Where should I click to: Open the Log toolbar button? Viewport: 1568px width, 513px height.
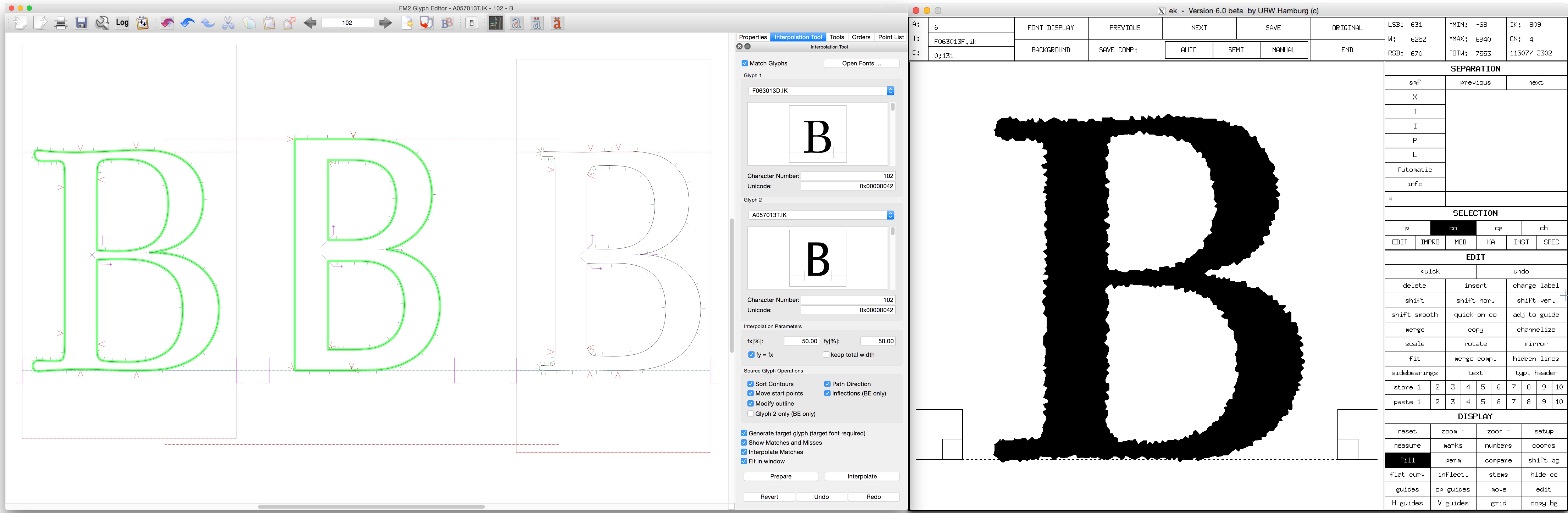tap(122, 23)
